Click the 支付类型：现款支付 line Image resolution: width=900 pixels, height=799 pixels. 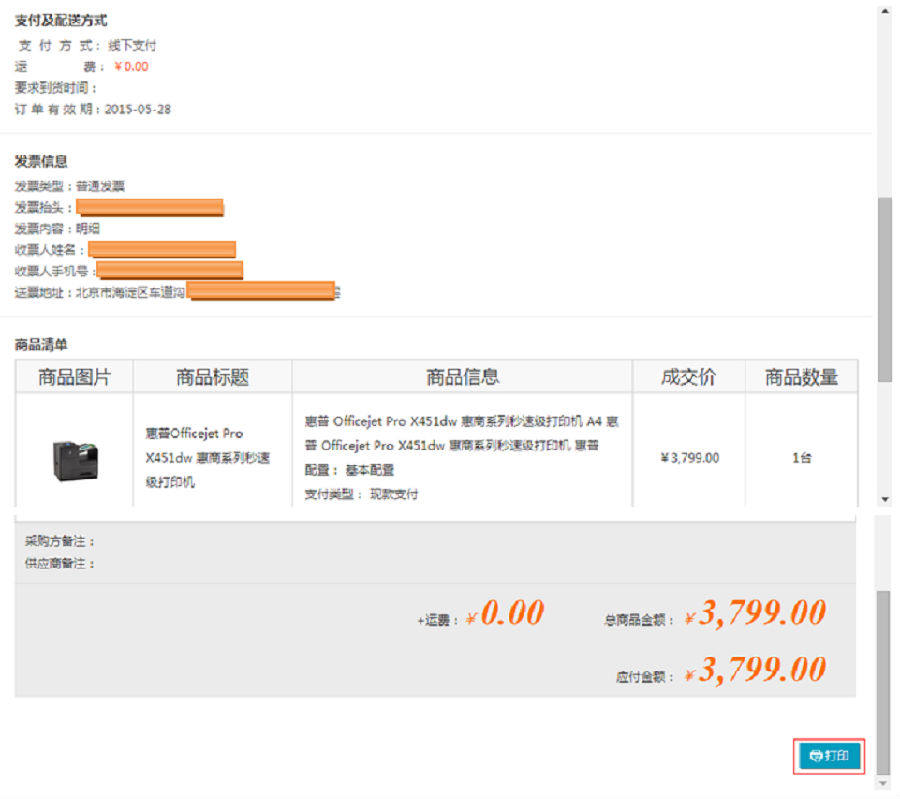[361, 494]
